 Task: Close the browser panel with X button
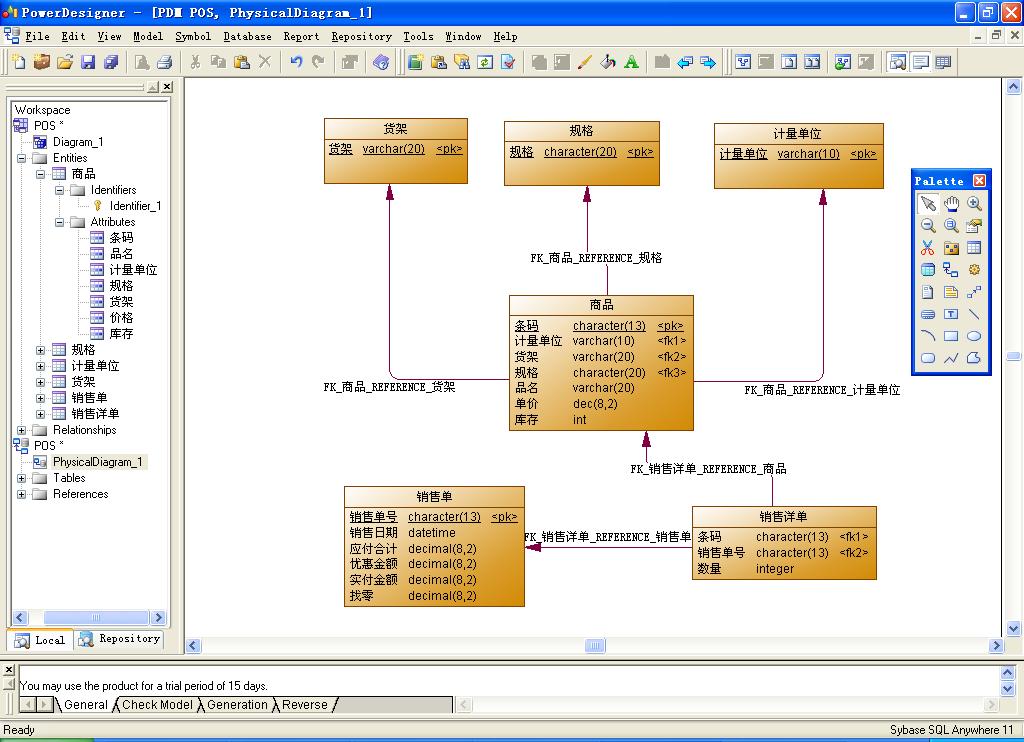(167, 86)
